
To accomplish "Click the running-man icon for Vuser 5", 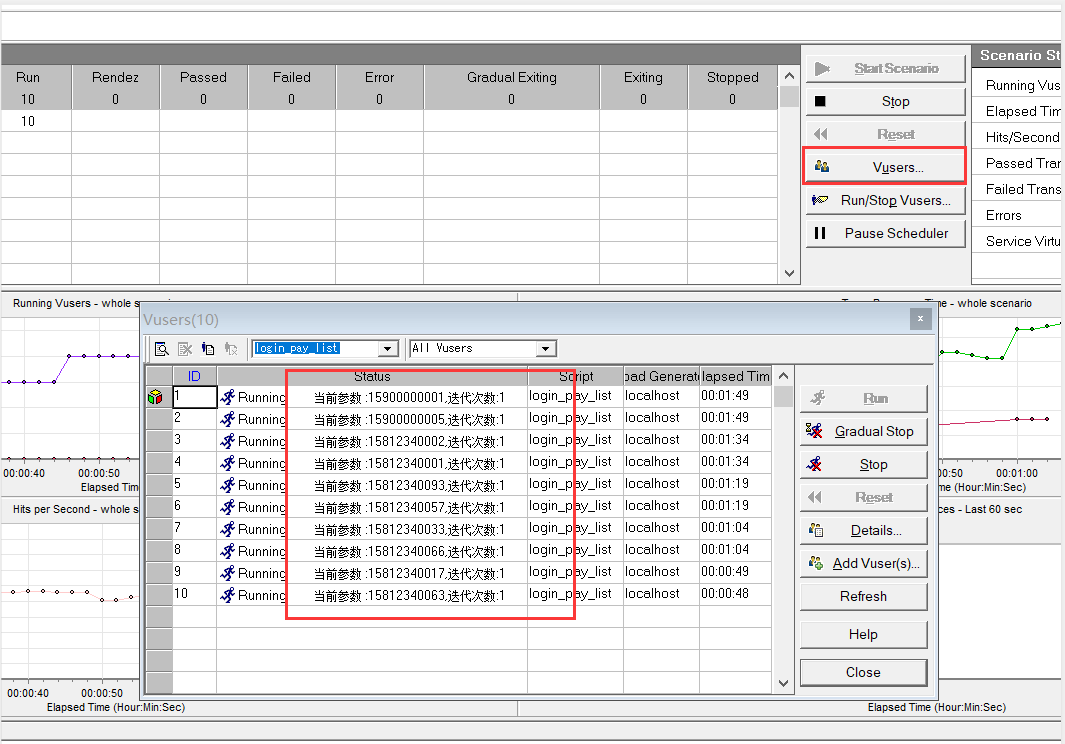I will (227, 485).
